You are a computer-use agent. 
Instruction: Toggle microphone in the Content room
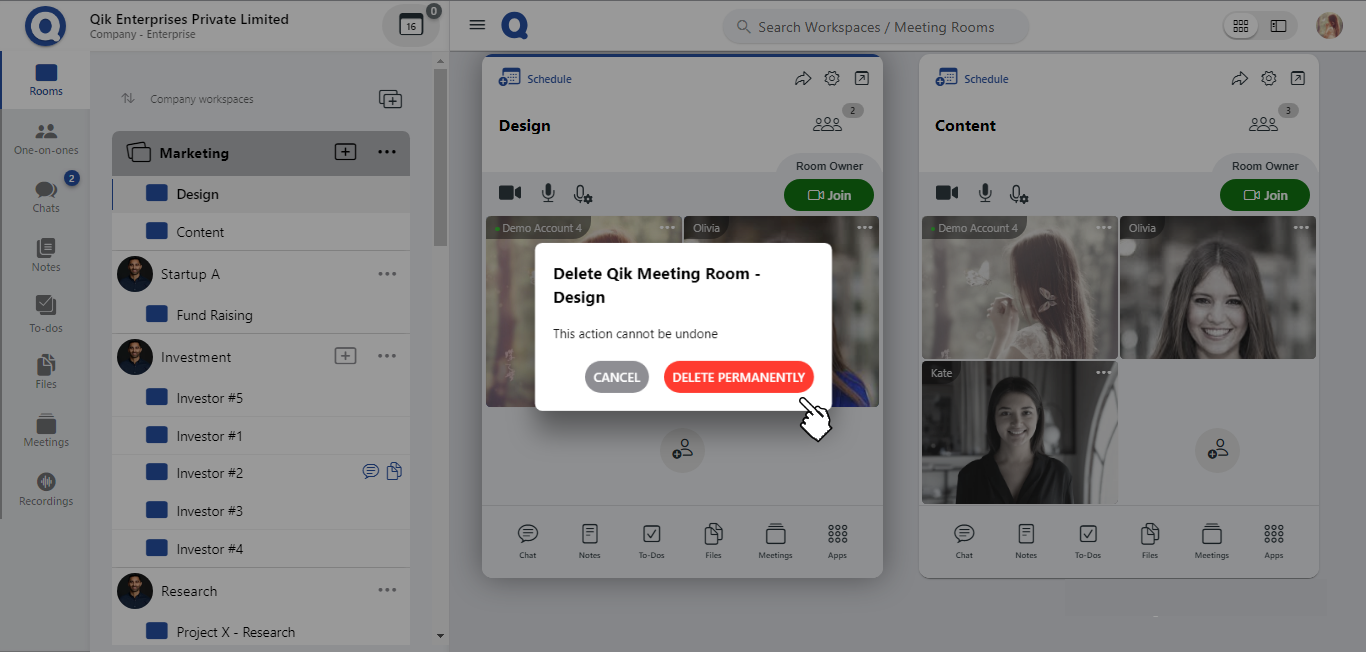pos(985,193)
